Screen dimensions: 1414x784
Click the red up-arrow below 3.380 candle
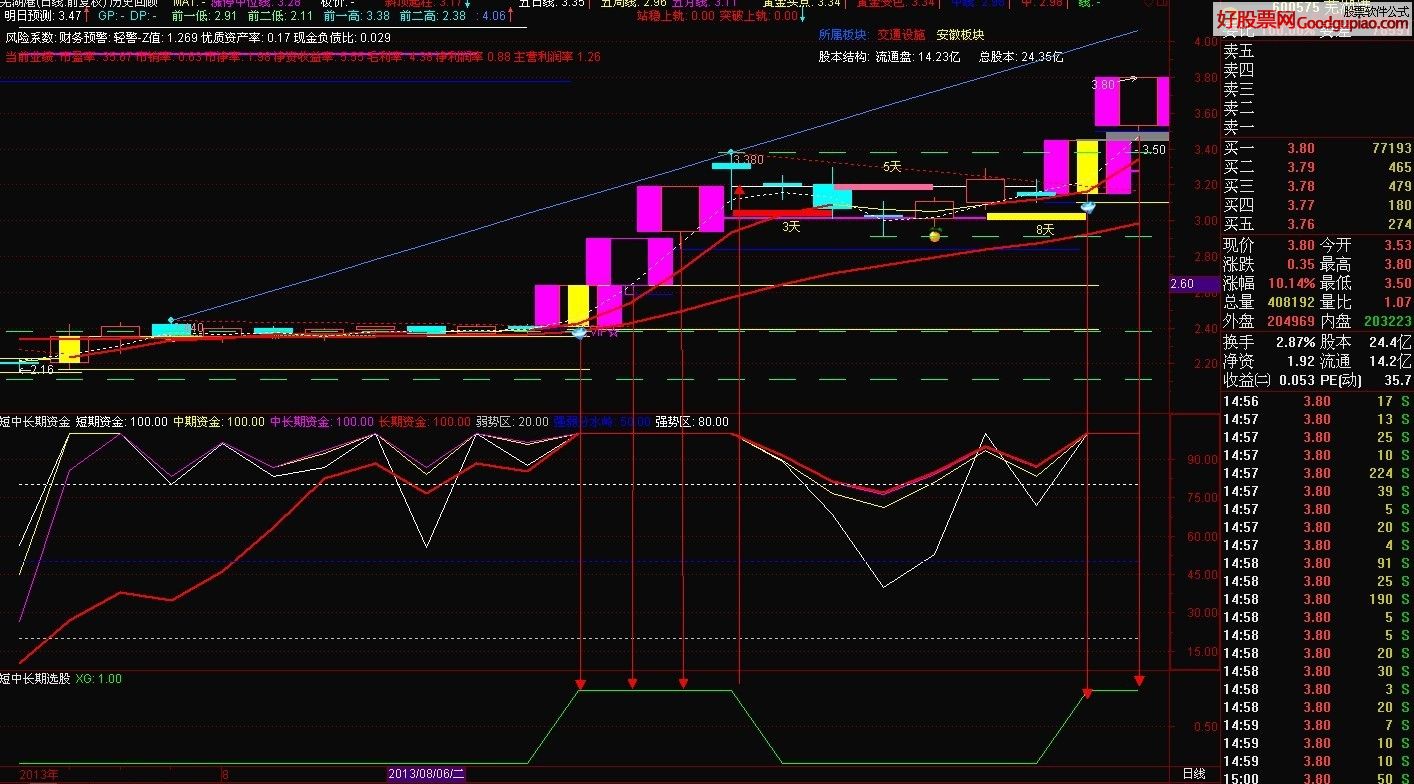pos(739,188)
